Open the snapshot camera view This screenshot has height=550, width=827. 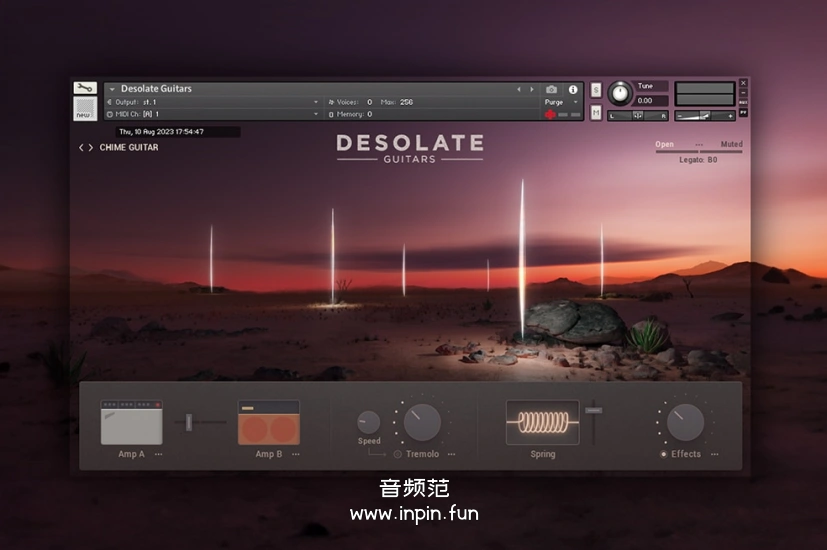pos(551,89)
